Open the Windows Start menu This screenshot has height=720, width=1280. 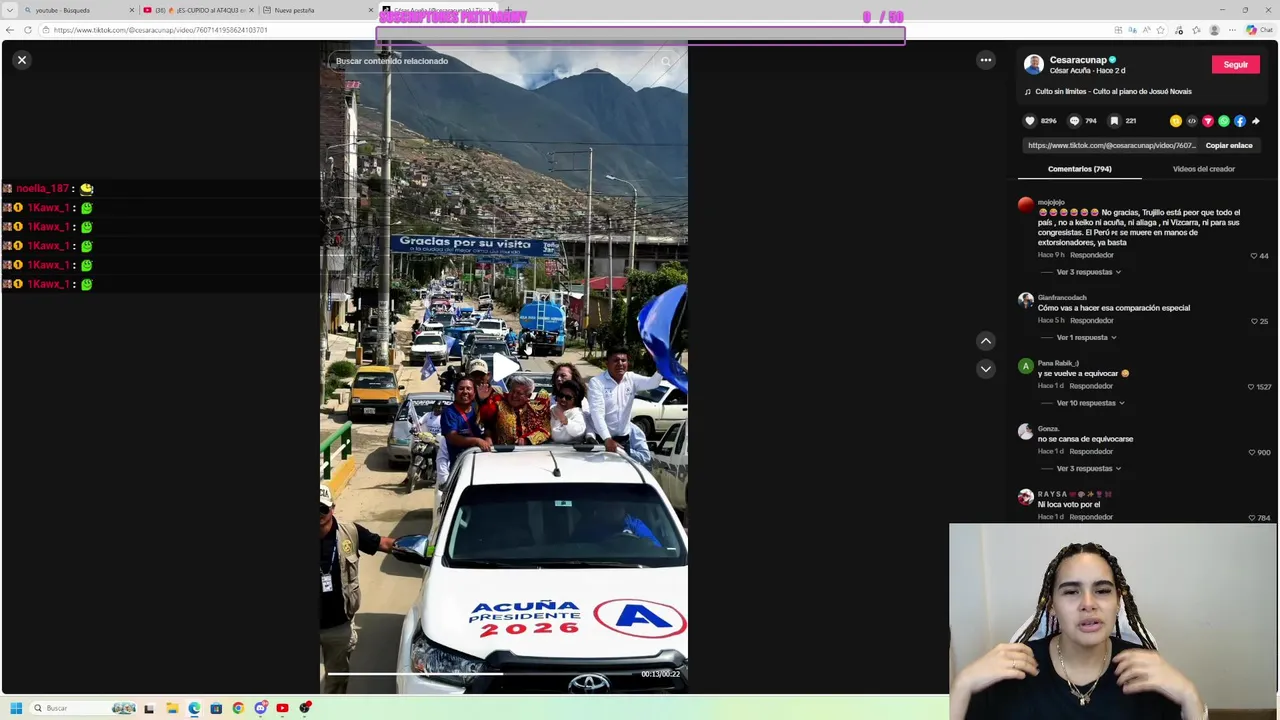[16, 708]
